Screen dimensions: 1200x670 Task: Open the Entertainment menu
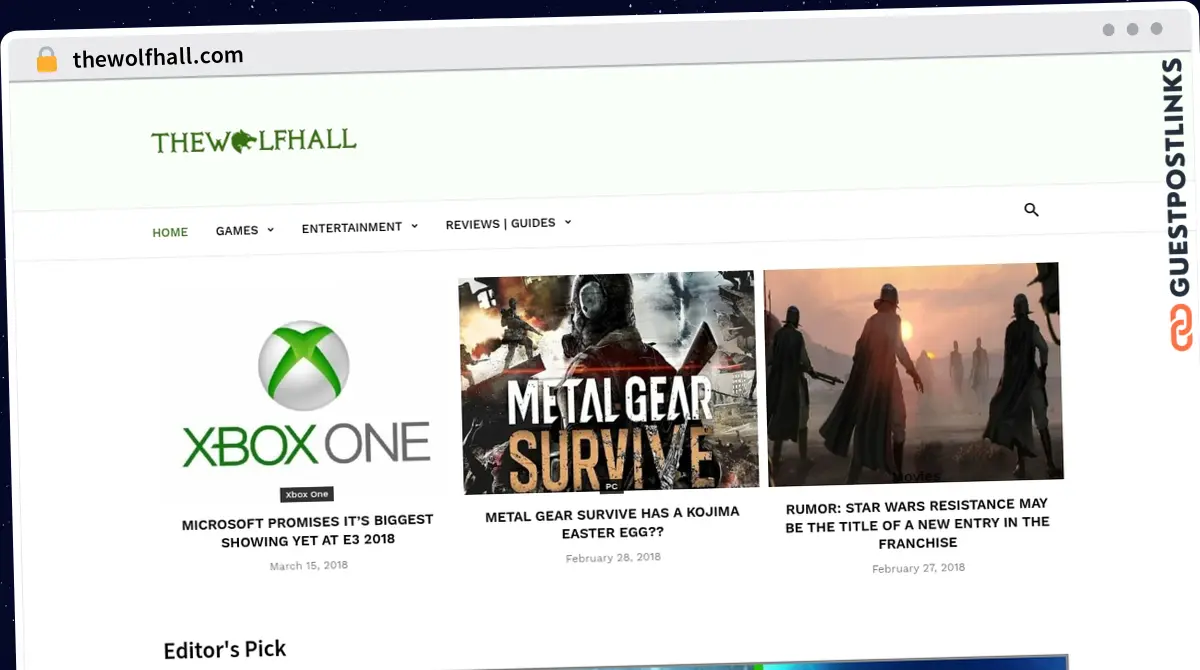click(x=352, y=228)
